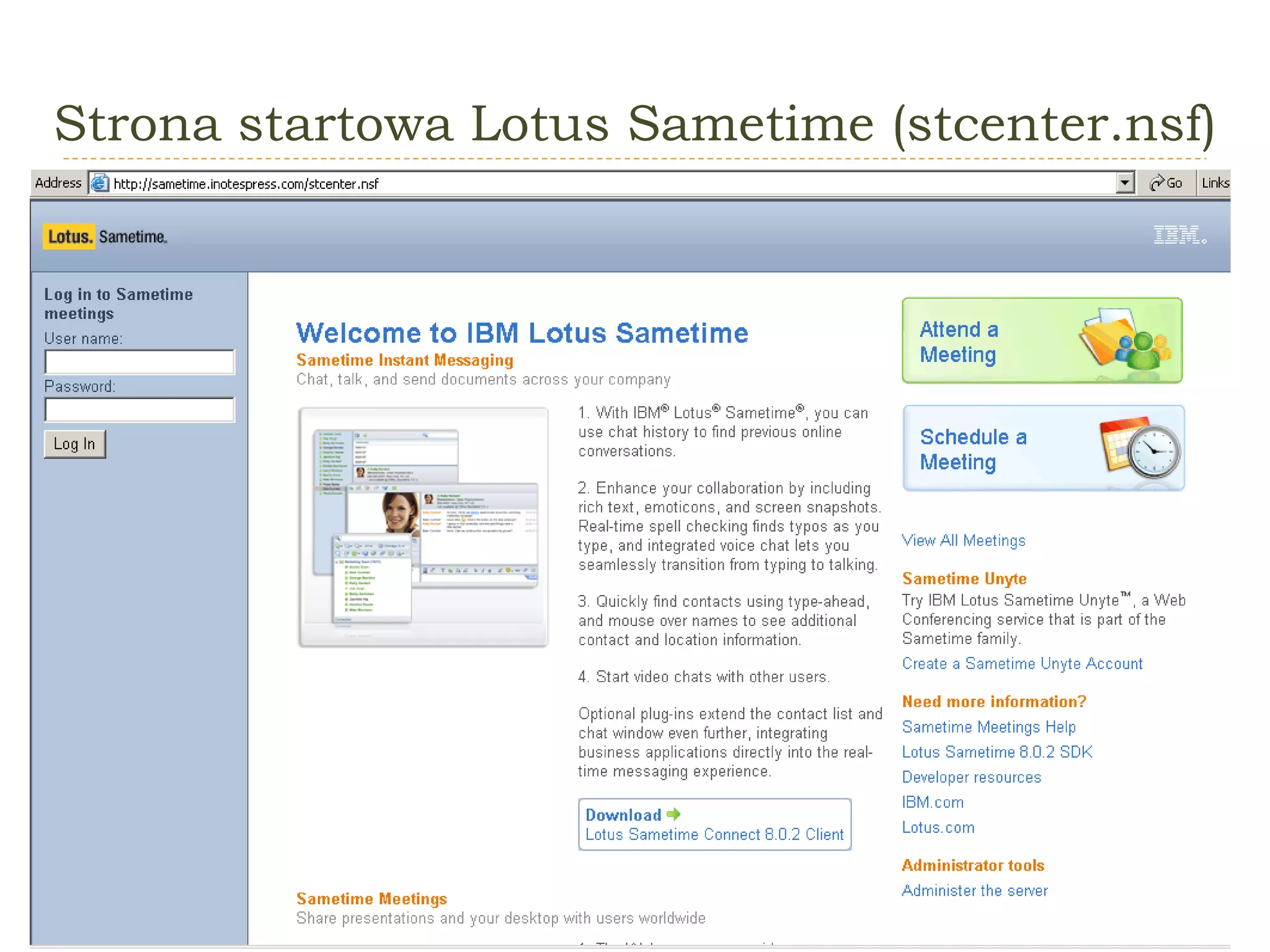Viewport: 1270px width, 952px height.
Task: Click Lotus Sametime Connect 8.0.2 Client link
Action: click(714, 835)
